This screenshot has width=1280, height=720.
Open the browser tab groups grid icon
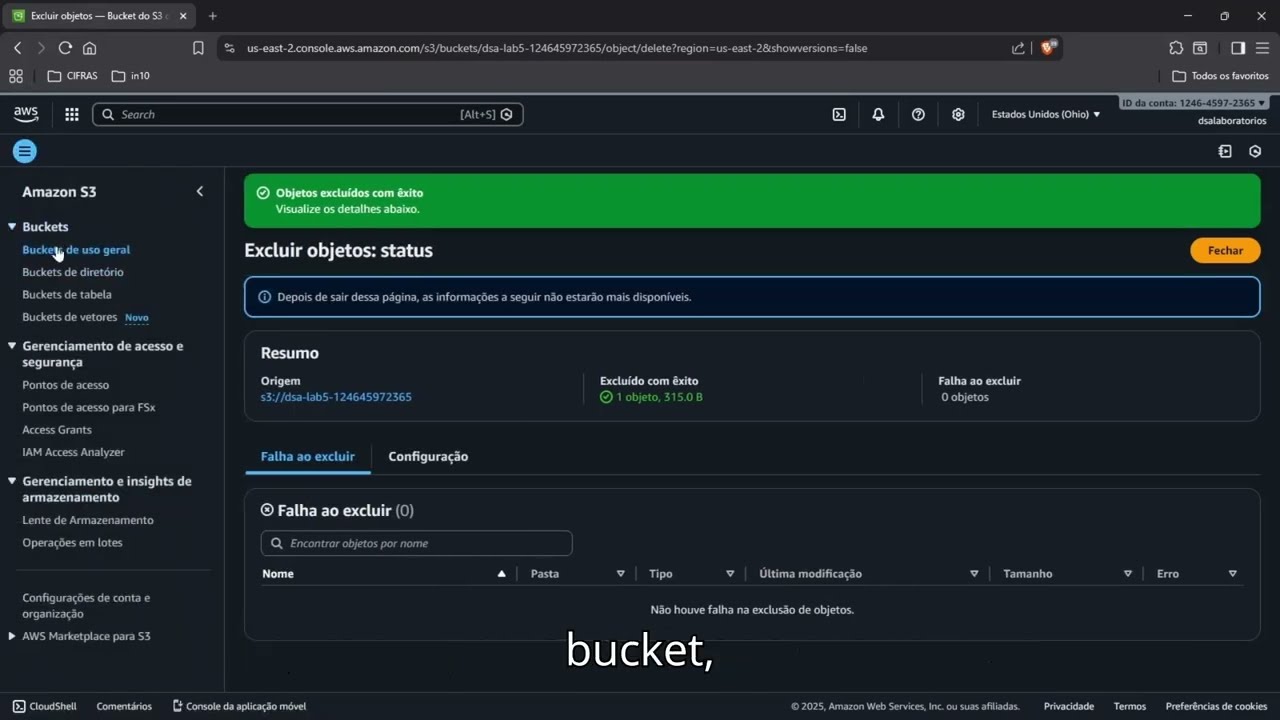click(x=15, y=76)
